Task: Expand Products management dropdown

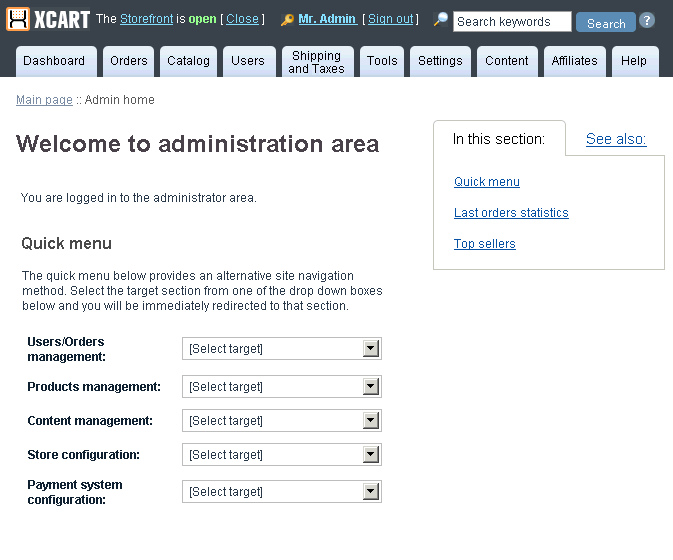Action: click(282, 387)
